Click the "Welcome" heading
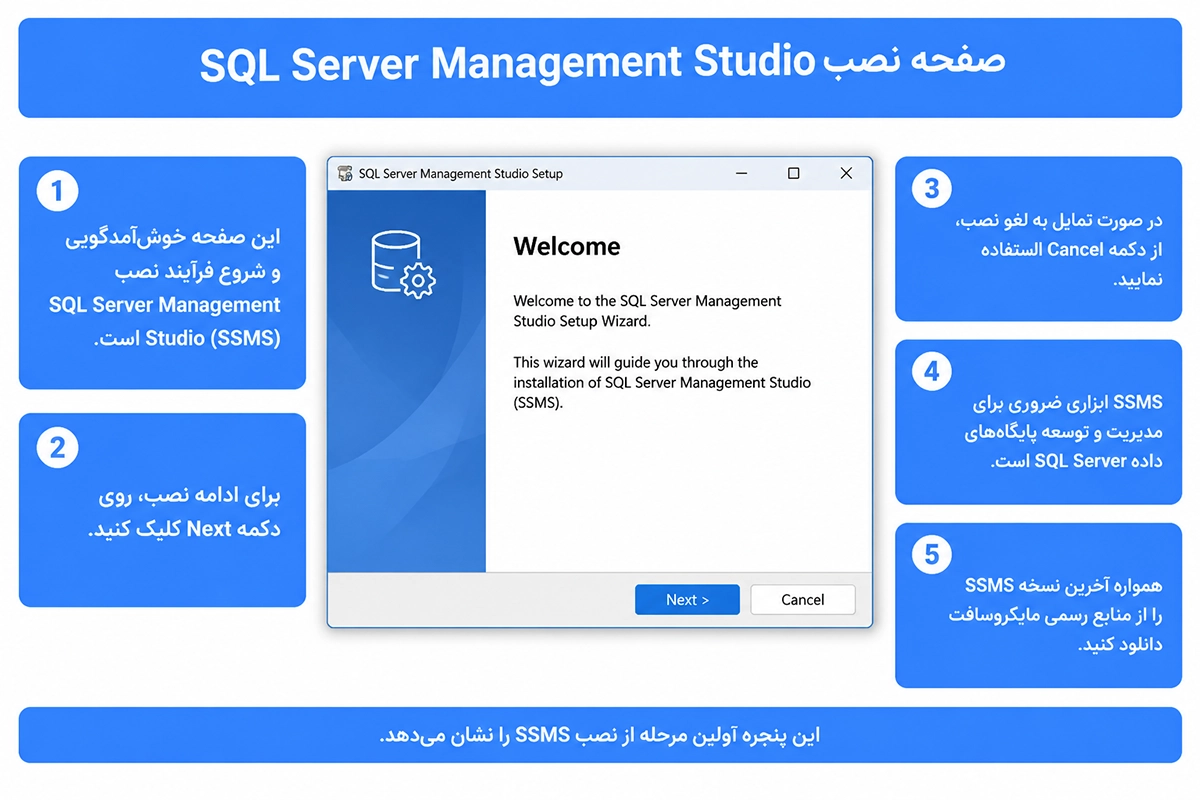This screenshot has height=800, width=1200. (x=567, y=247)
